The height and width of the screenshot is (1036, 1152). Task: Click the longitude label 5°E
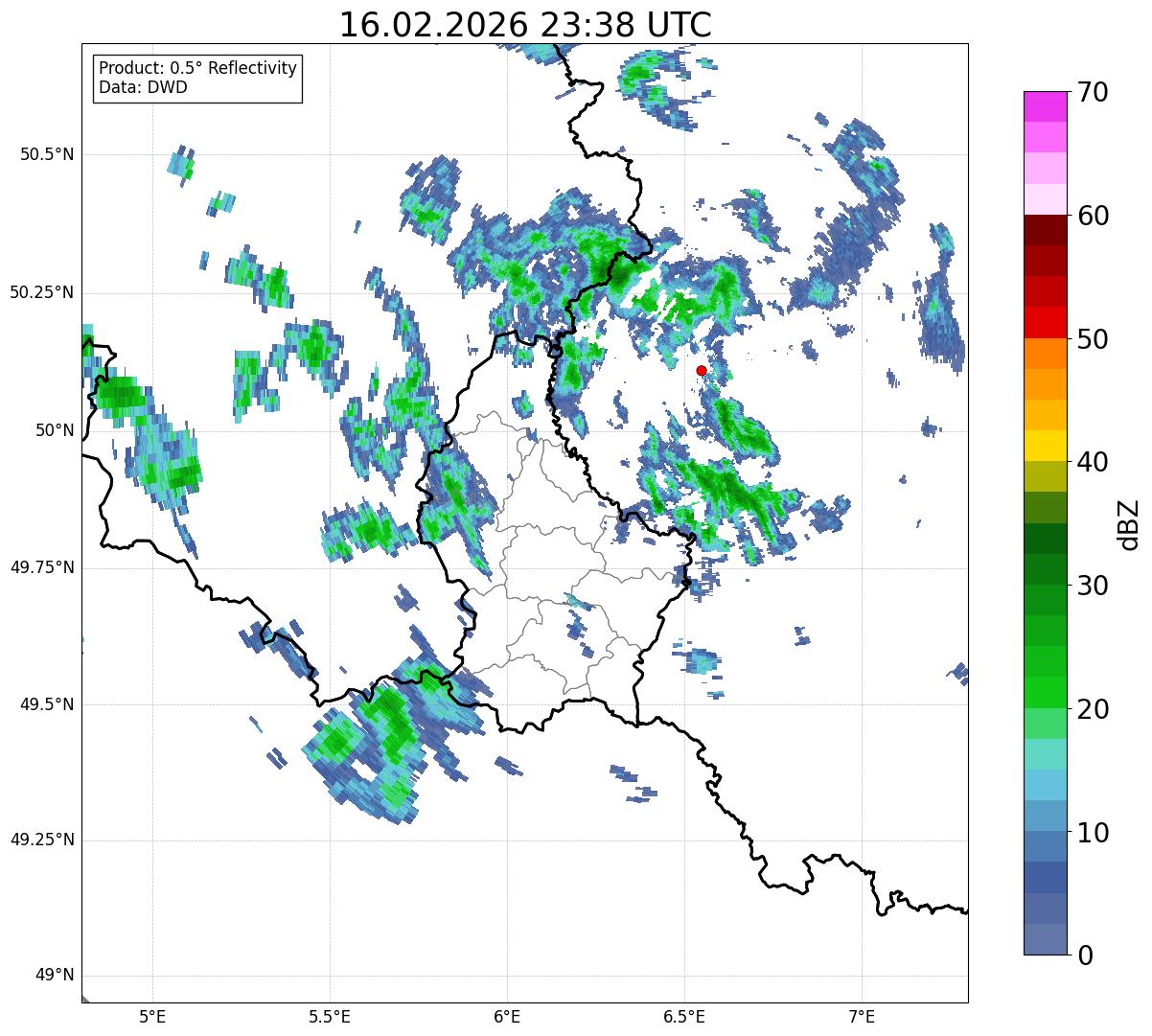click(x=152, y=1016)
